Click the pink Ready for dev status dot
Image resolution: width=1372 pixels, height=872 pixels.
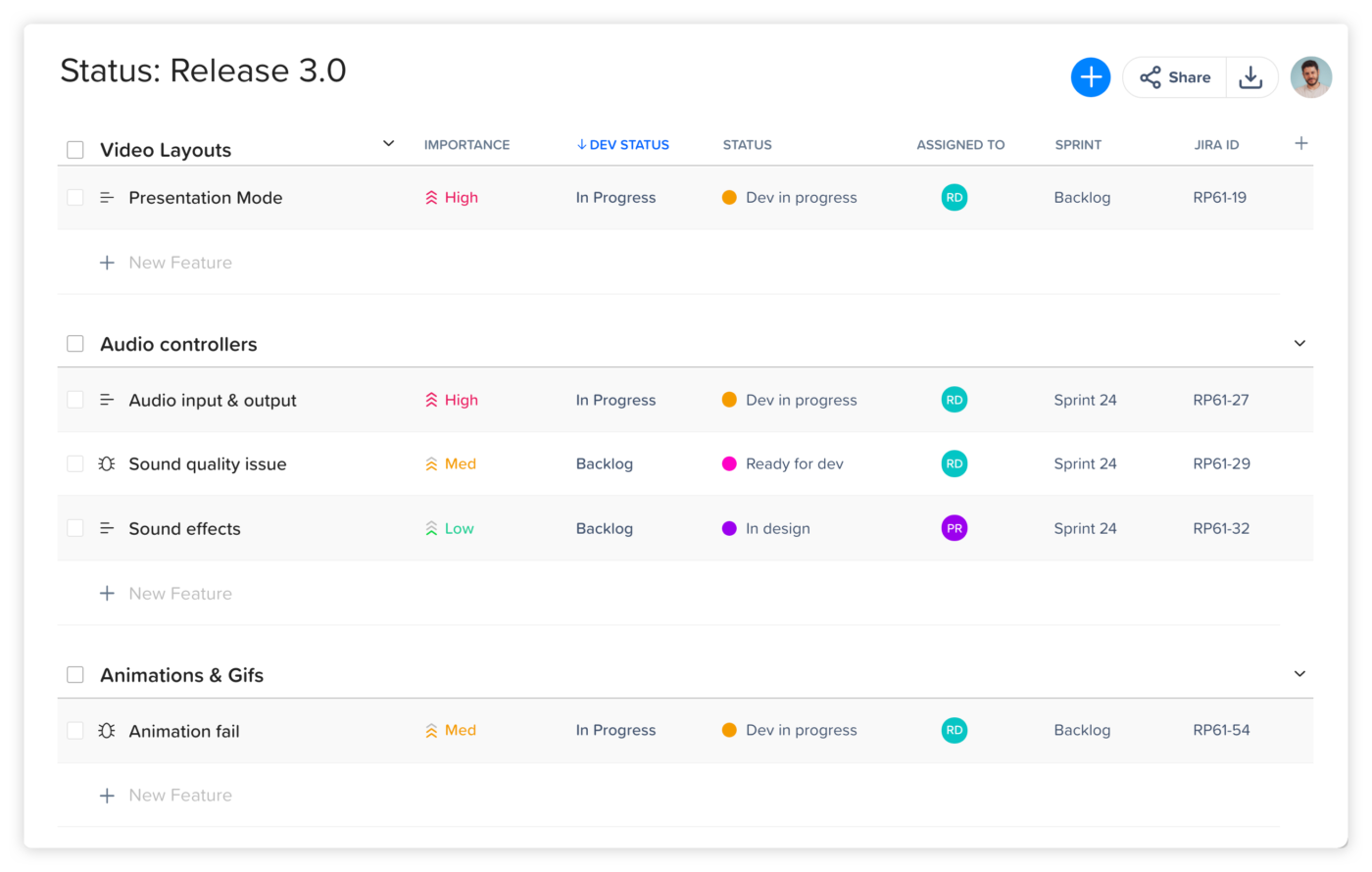coord(729,464)
